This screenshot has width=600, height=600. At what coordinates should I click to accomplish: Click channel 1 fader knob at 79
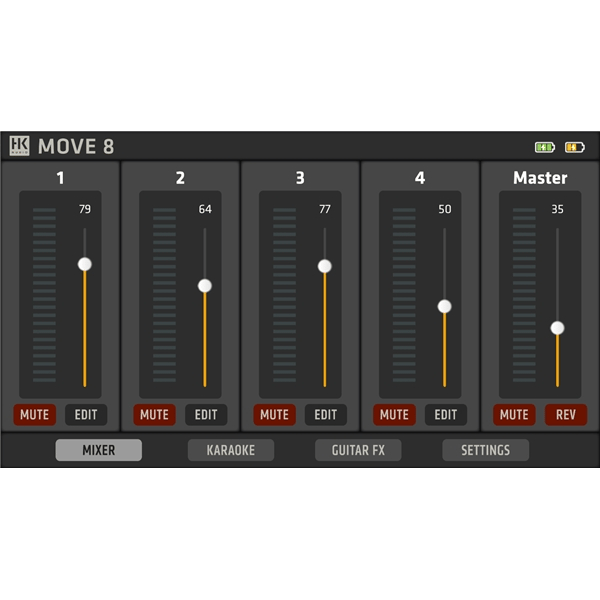pyautogui.click(x=85, y=264)
